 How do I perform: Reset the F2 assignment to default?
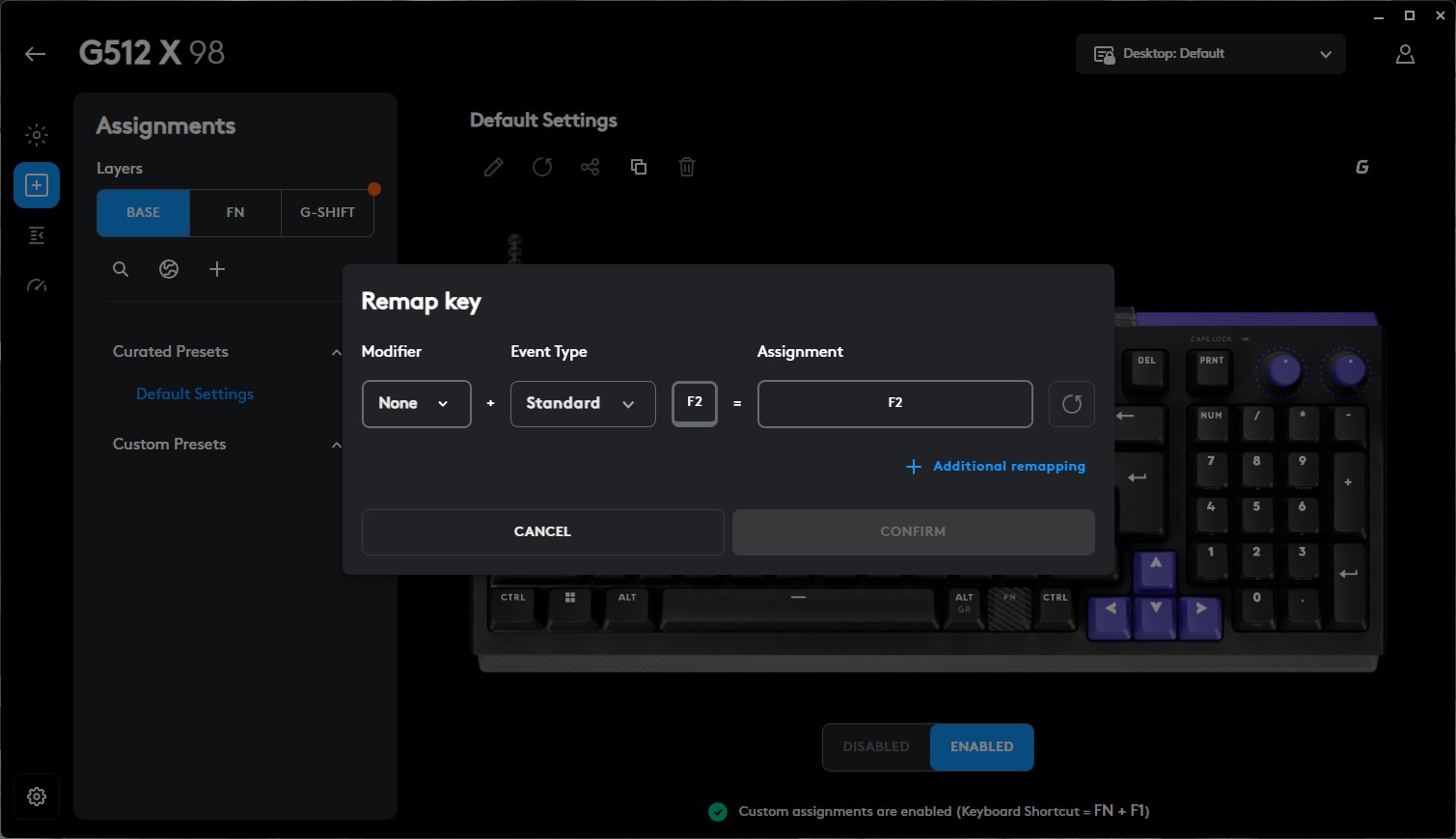pos(1072,404)
